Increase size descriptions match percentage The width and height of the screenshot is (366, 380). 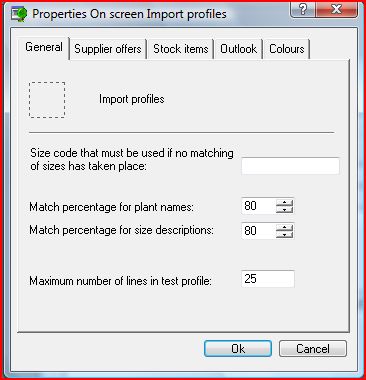(284, 228)
